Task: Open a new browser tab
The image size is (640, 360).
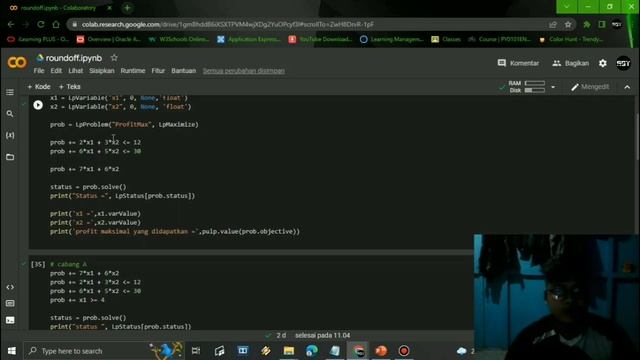Action: click(x=127, y=8)
